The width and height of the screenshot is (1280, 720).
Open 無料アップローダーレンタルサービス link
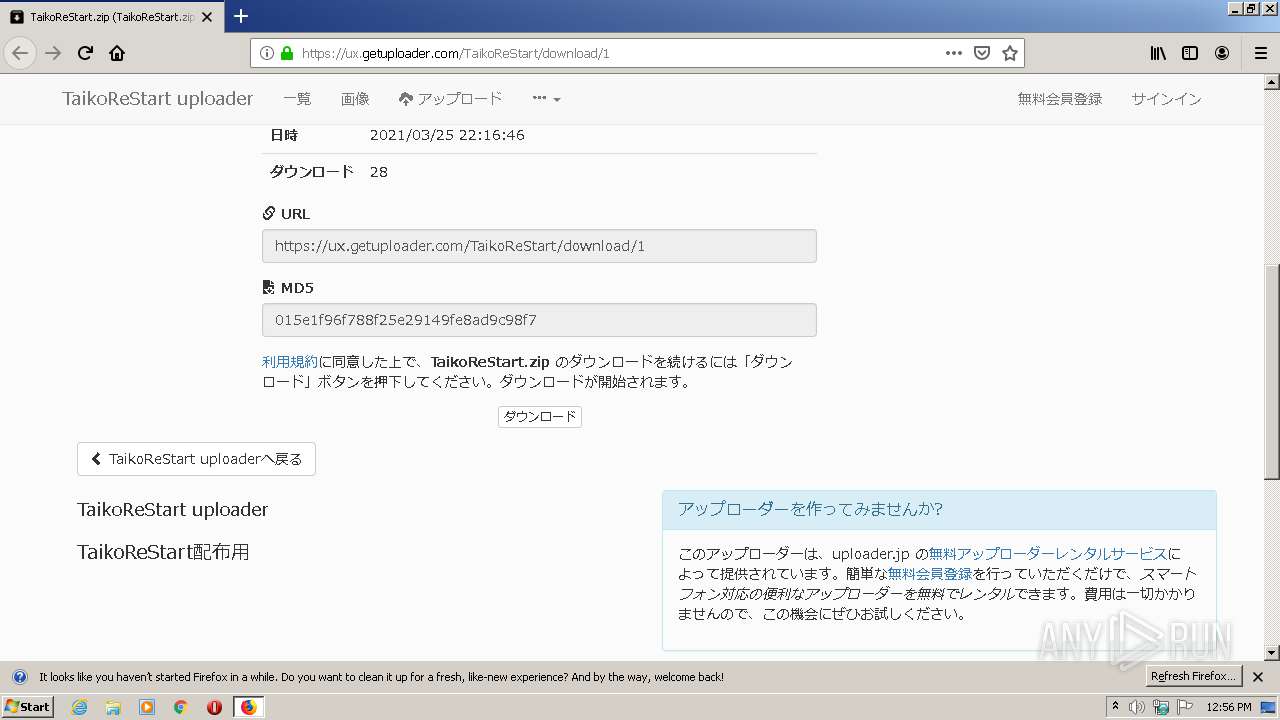[1047, 553]
